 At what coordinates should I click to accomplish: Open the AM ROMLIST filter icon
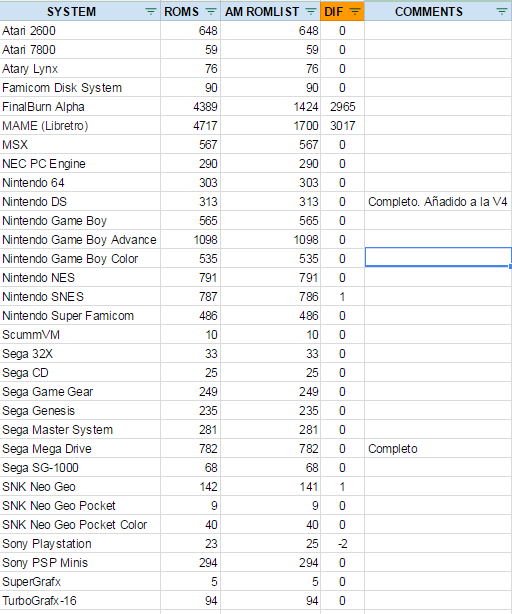coord(311,11)
